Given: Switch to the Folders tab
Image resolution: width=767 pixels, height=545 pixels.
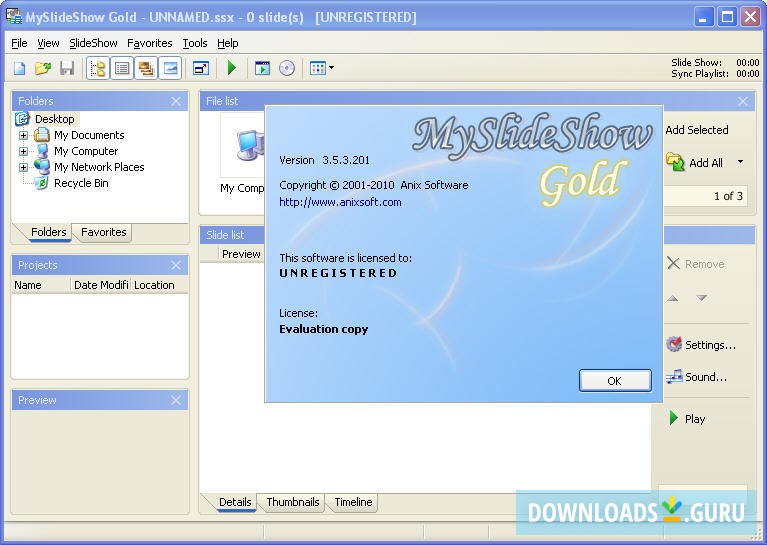Looking at the screenshot, I should point(48,232).
